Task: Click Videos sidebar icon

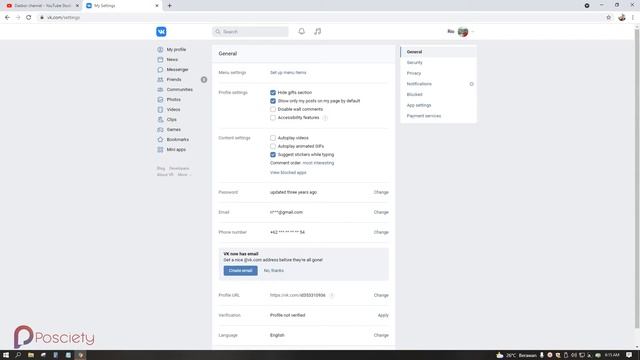Action: pyautogui.click(x=160, y=109)
